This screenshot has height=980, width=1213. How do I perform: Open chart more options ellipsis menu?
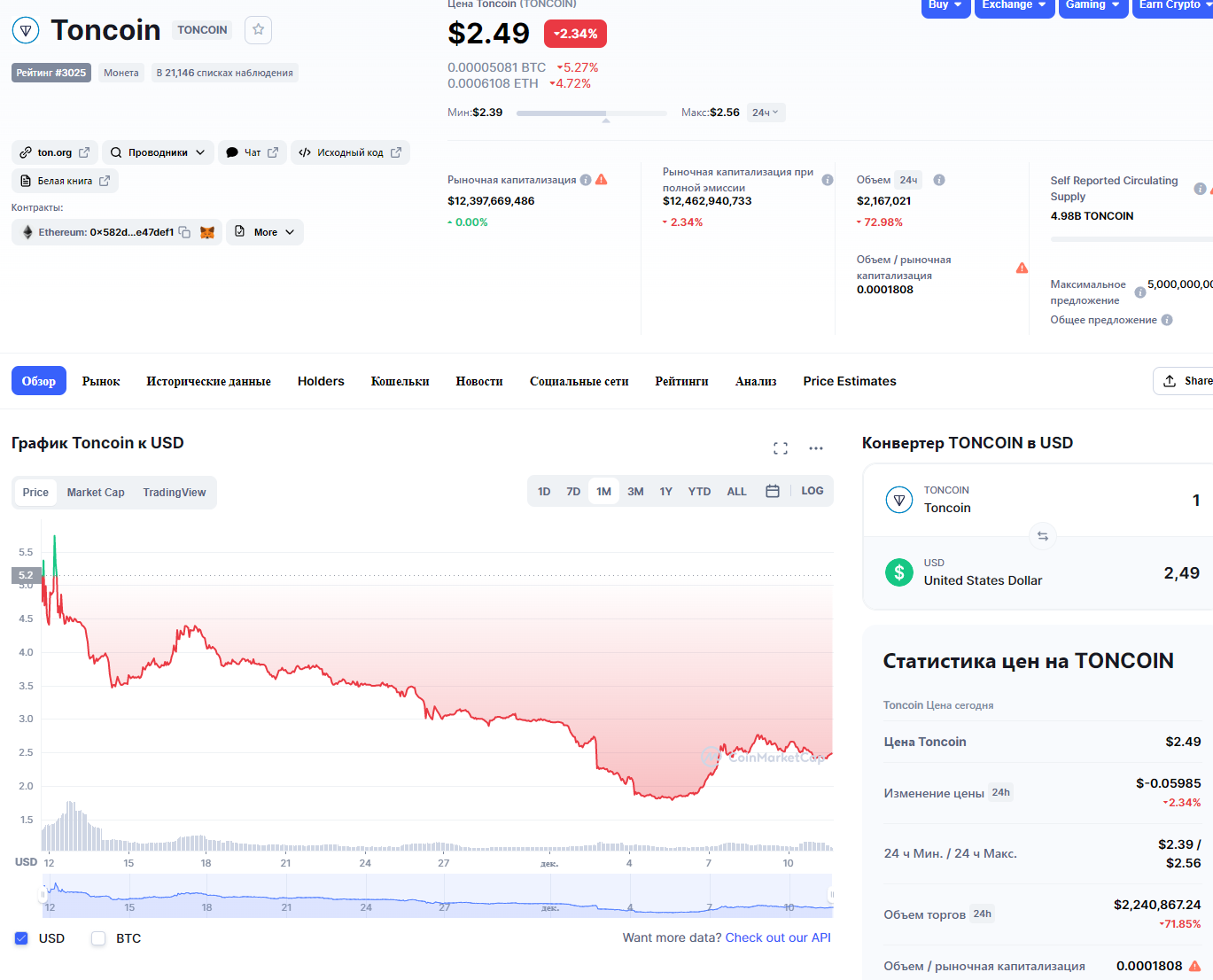point(816,448)
